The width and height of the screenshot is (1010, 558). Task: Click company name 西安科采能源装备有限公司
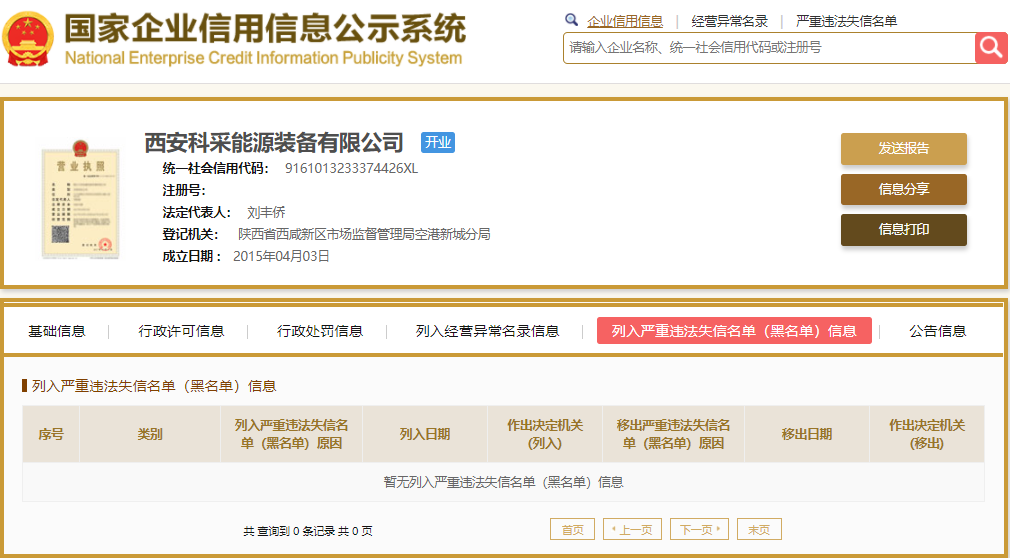(x=274, y=142)
